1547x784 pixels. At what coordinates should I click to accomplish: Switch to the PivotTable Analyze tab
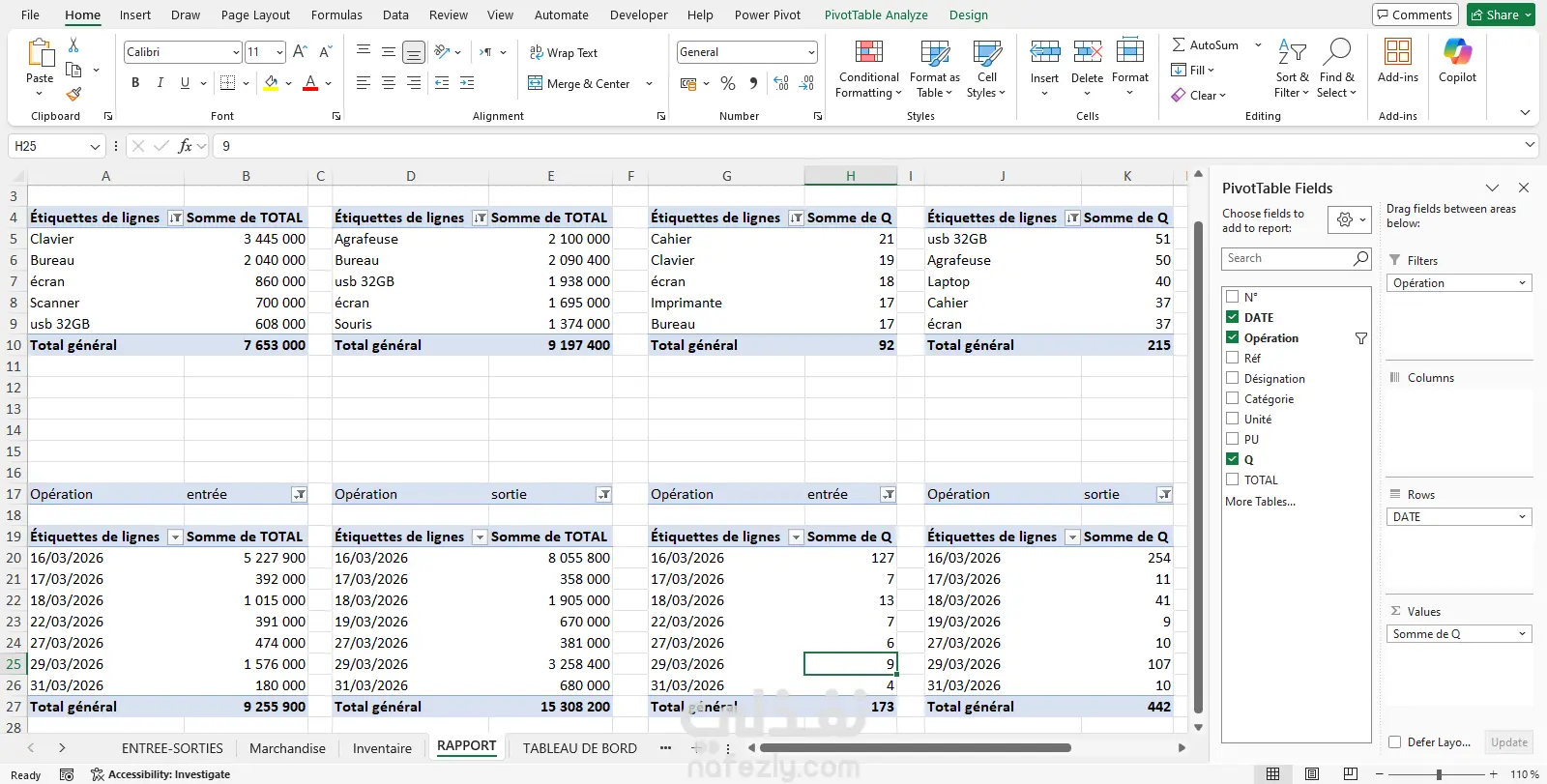[x=876, y=15]
